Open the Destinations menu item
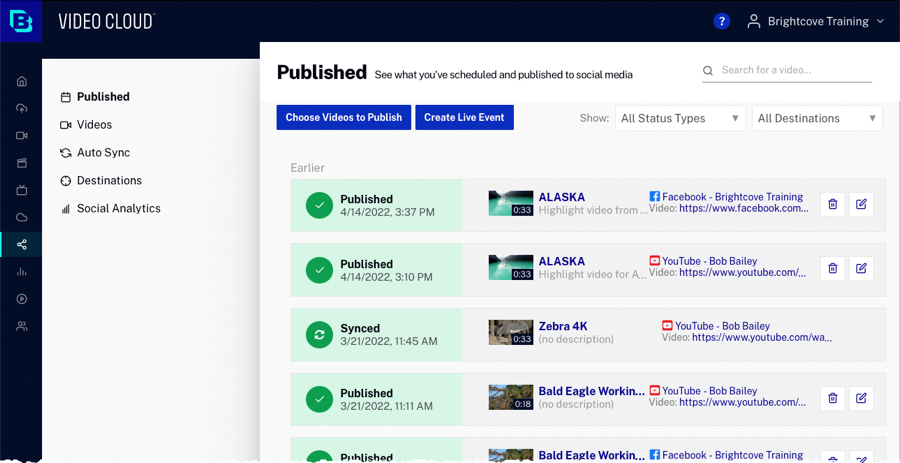The width and height of the screenshot is (900, 463). (x=109, y=181)
